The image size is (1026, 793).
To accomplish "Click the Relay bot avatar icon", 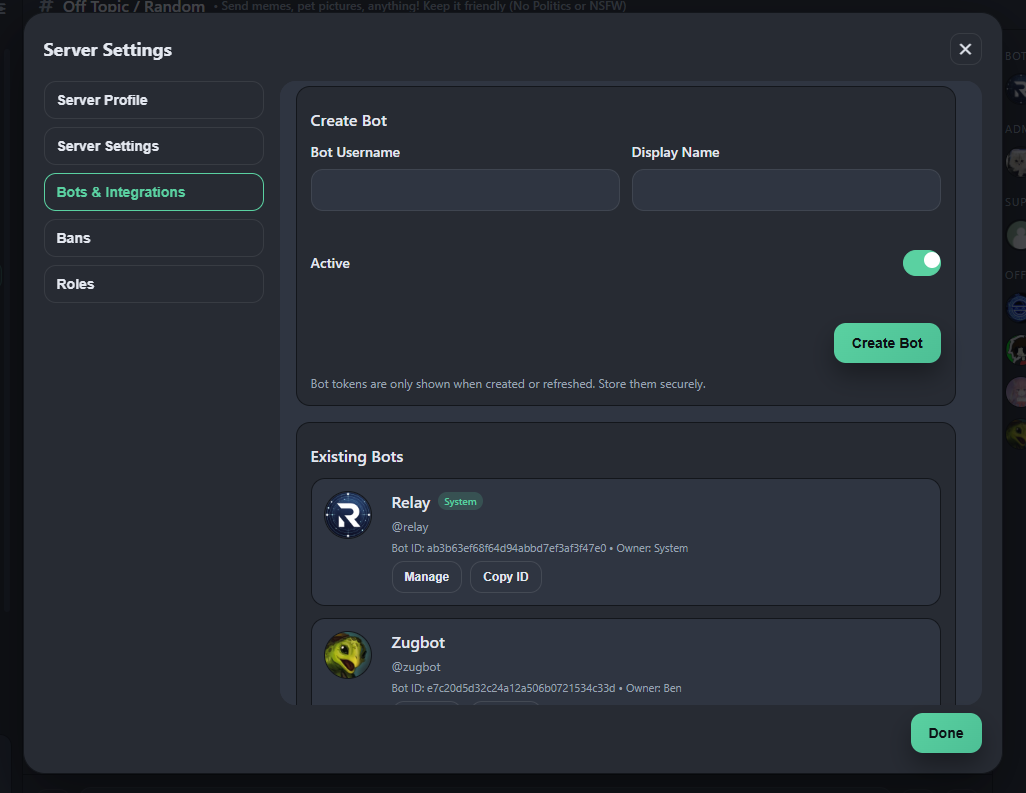I will tap(348, 516).
